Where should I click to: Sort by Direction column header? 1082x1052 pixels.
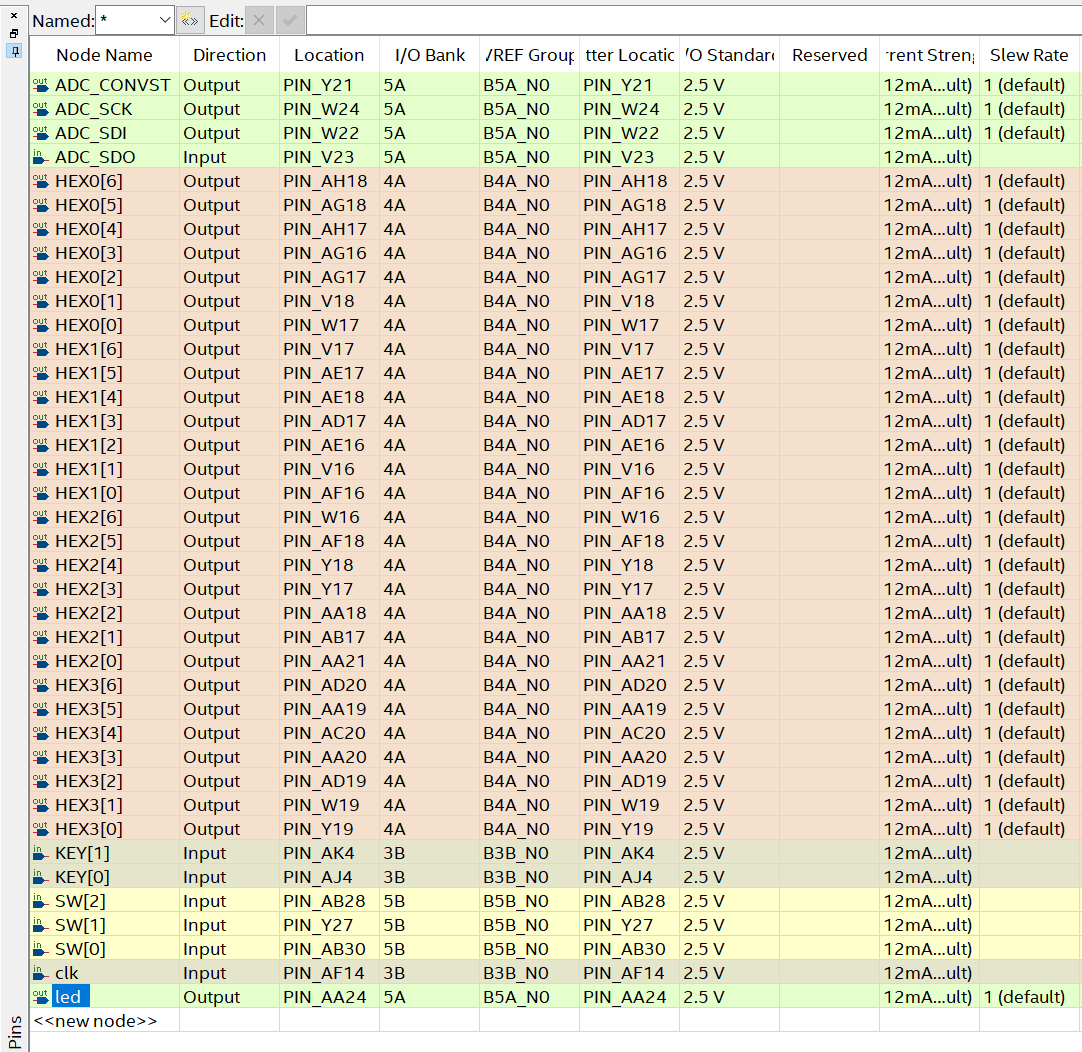click(230, 55)
